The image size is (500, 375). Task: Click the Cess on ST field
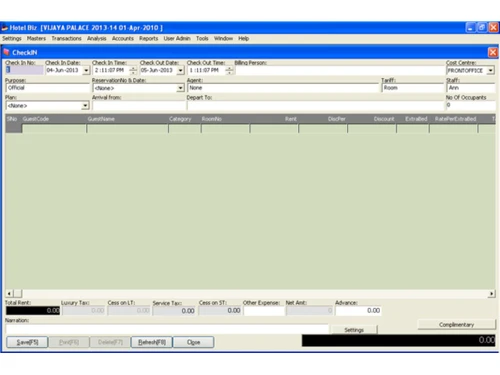coord(220,311)
